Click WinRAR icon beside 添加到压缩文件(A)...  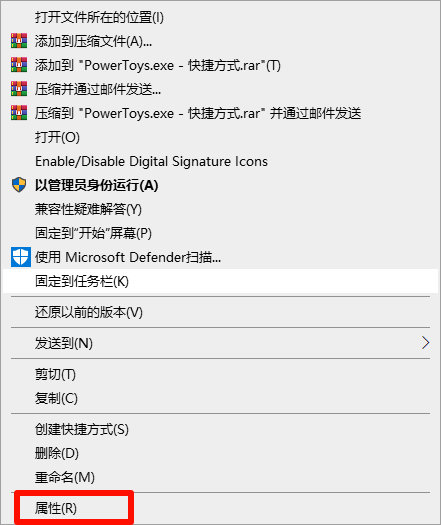click(x=19, y=41)
